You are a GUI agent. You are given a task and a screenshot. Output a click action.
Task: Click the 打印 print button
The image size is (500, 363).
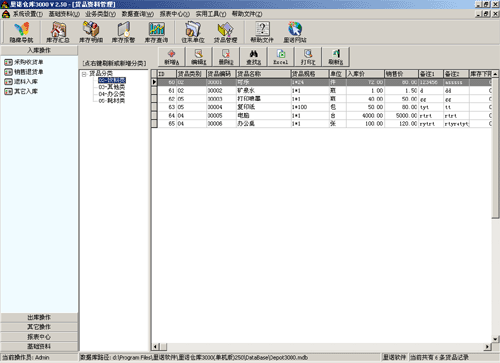(308, 57)
